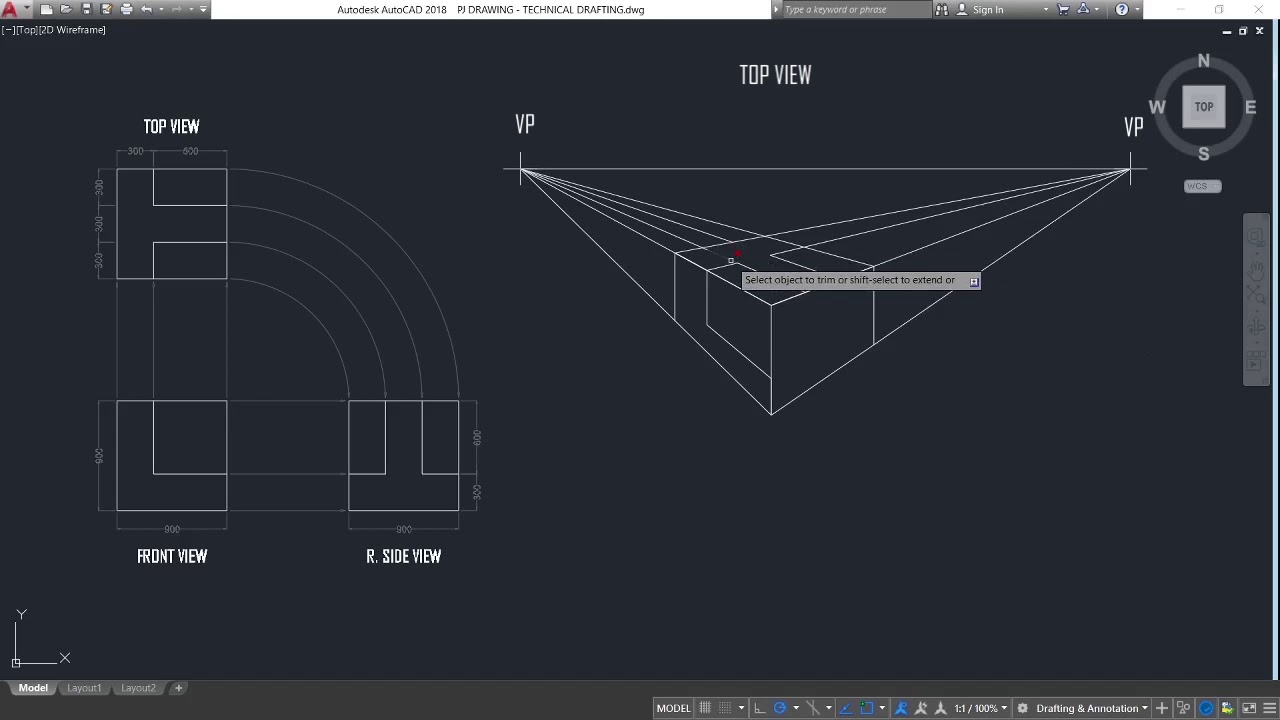
Task: Click N on the ViewCube compass
Action: pos(1204,61)
